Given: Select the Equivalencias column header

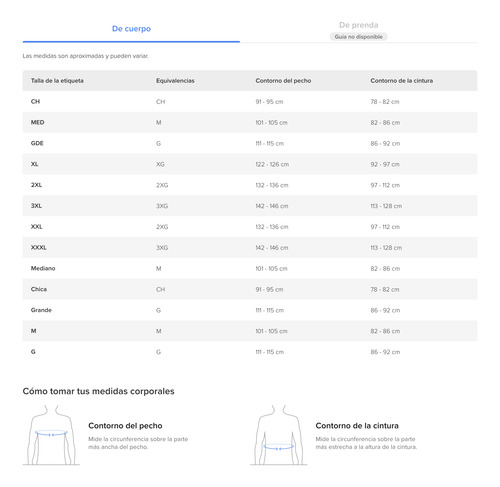Looking at the screenshot, I should click(175, 81).
